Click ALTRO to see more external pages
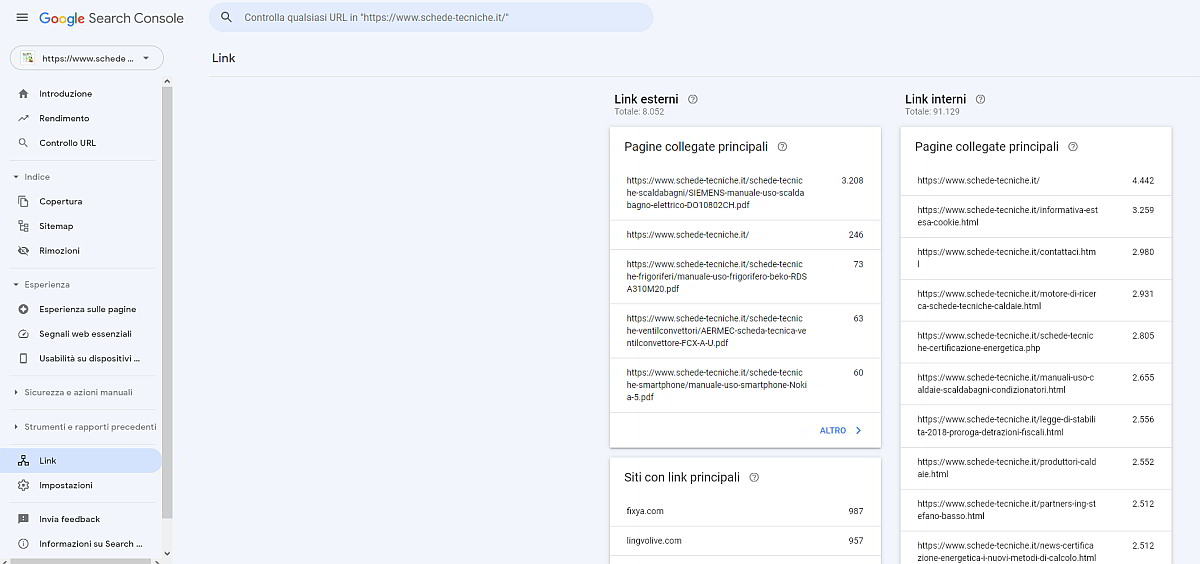Viewport: 1200px width, 564px height. 833,431
